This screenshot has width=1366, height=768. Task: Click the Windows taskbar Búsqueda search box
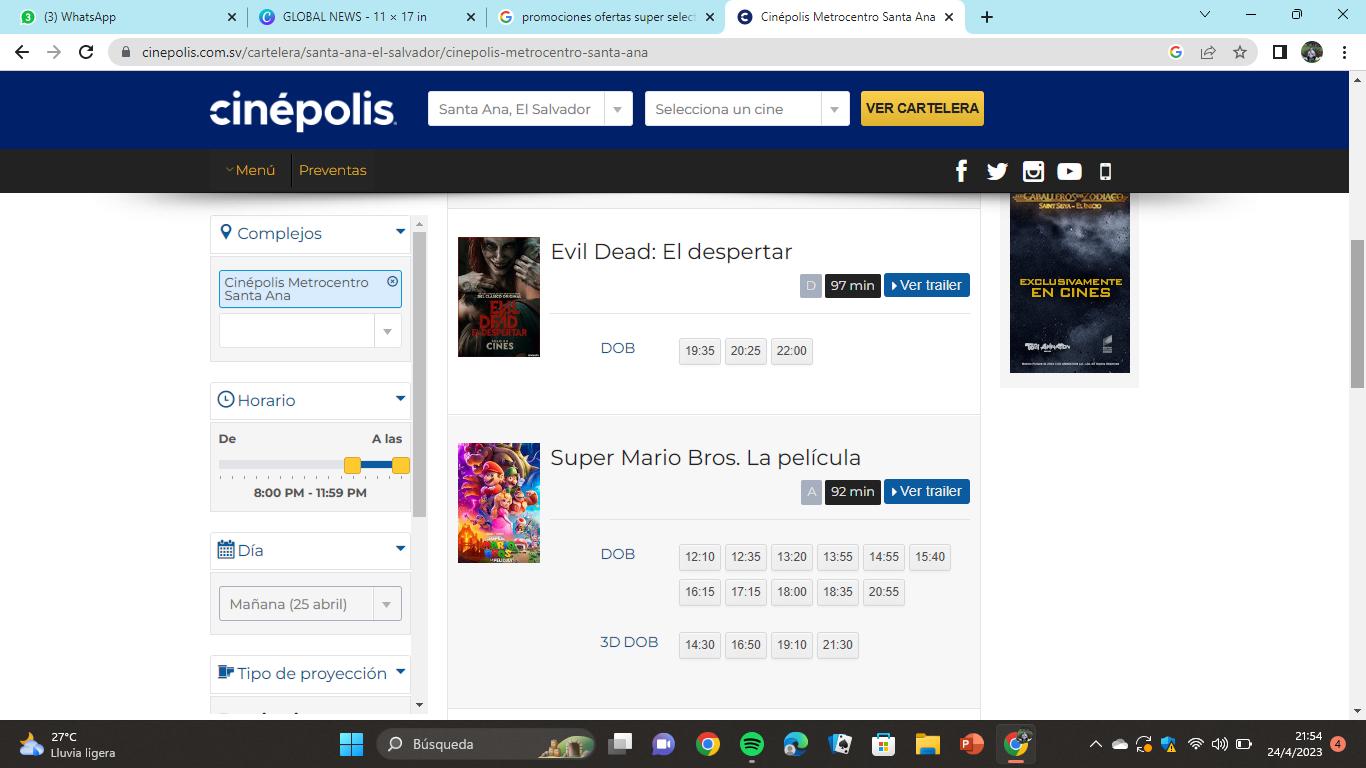click(487, 744)
